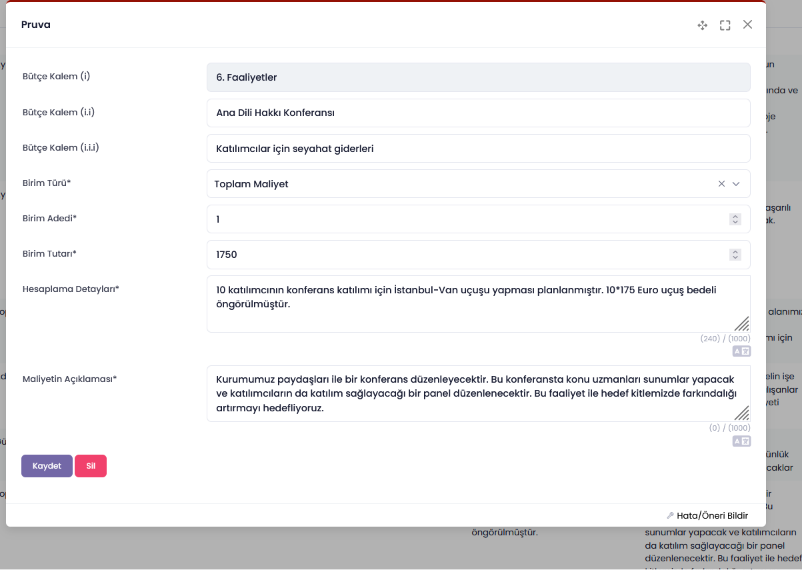Image resolution: width=802 pixels, height=570 pixels.
Task: Open Hata/Öneri Bildir link
Action: [712, 516]
